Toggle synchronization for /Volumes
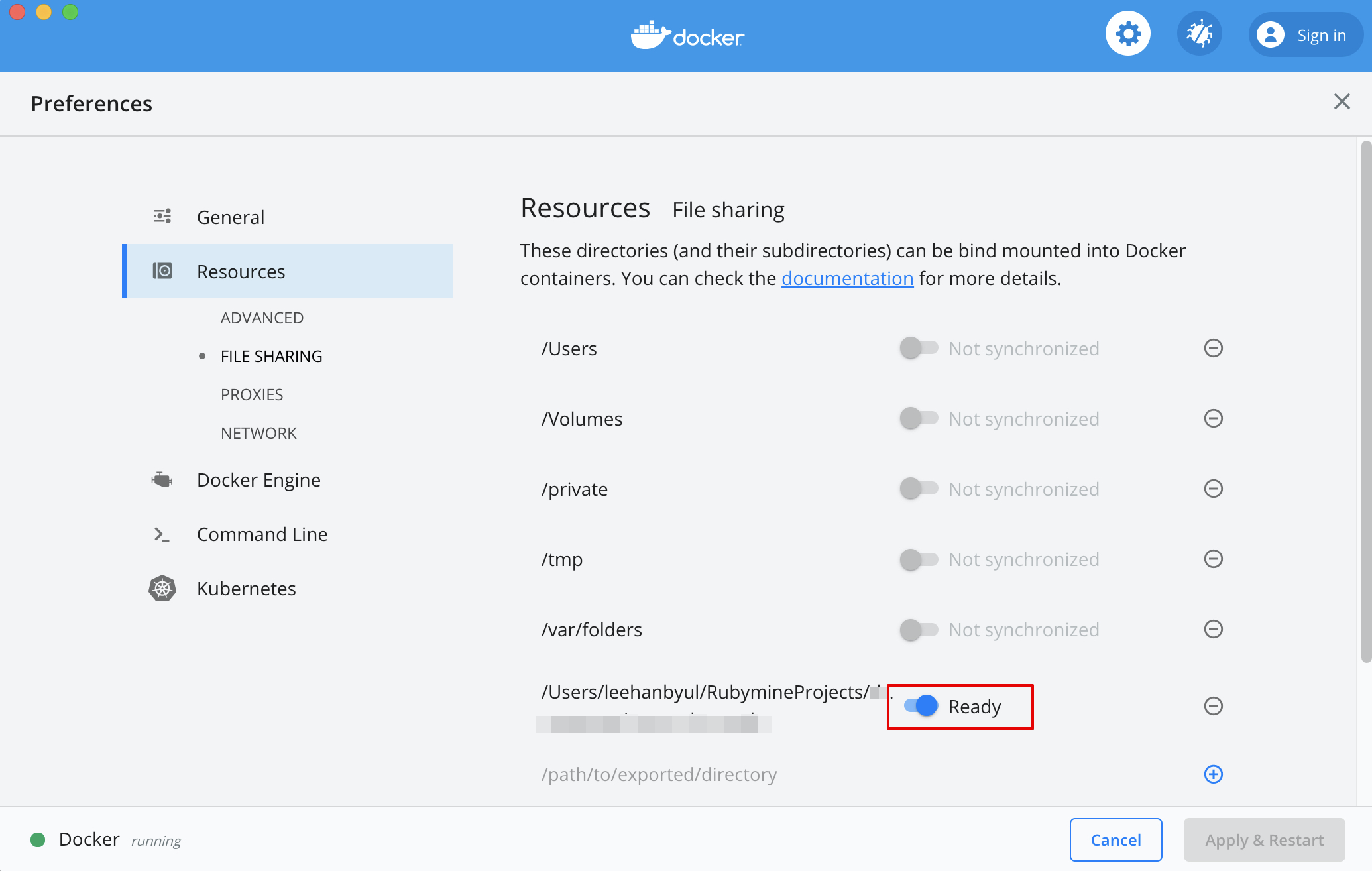Screen dimensions: 1372x871 (x=919, y=418)
